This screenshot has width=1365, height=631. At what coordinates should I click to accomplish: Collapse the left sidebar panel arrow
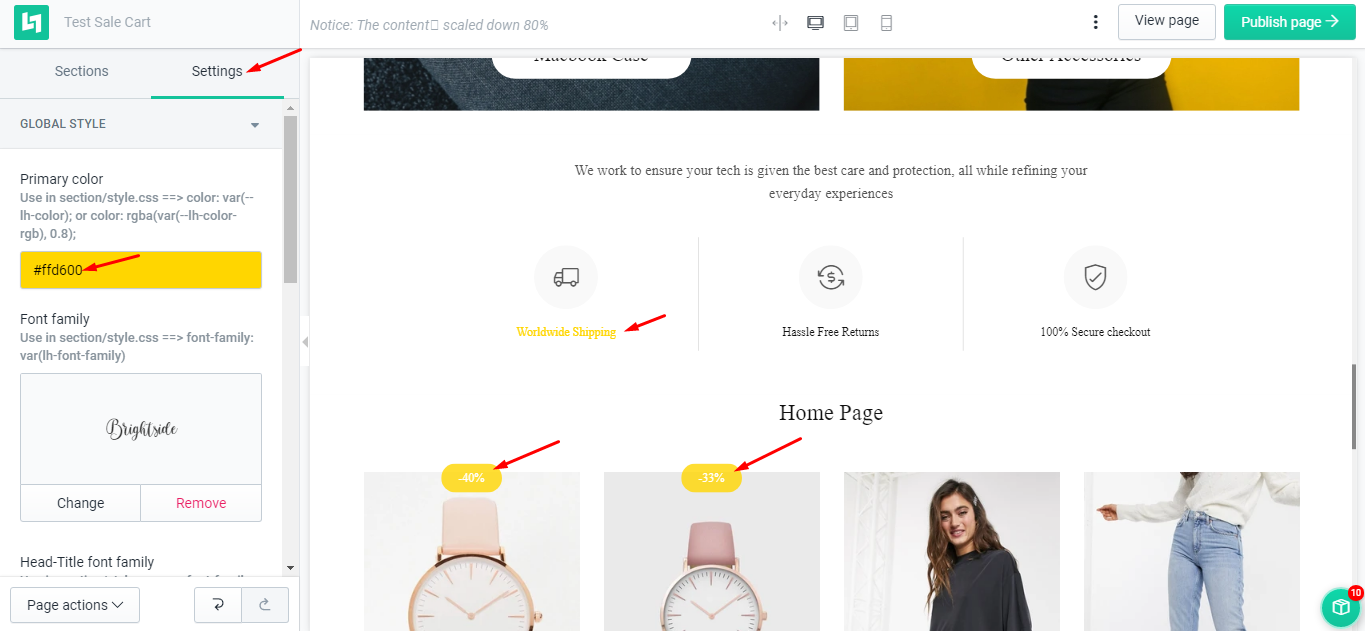point(305,342)
